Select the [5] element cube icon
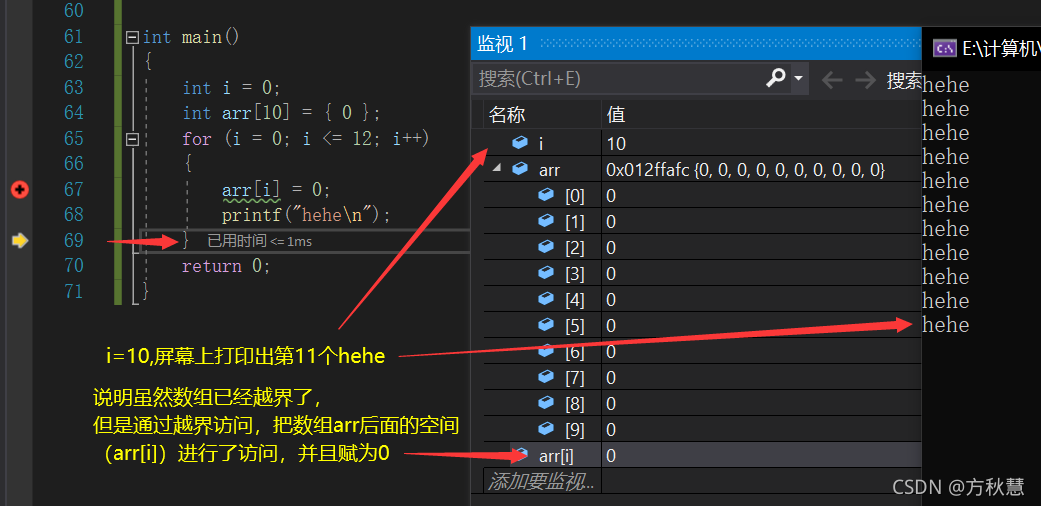 (x=546, y=325)
